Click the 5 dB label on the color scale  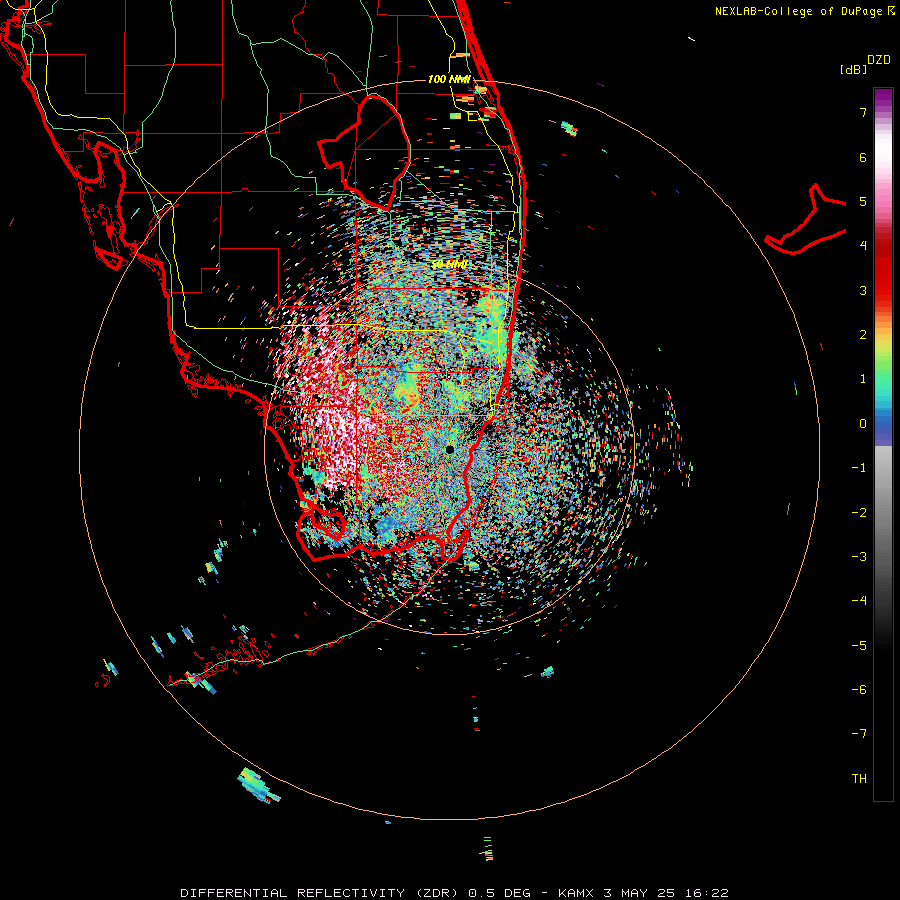tap(863, 201)
